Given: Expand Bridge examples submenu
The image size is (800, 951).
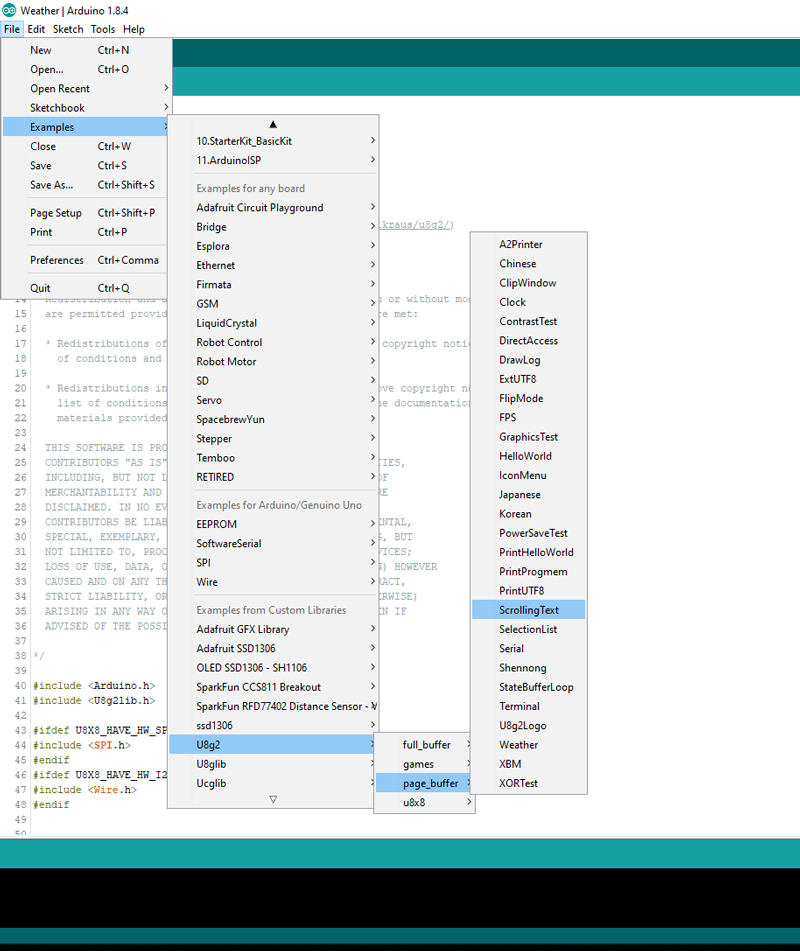Looking at the screenshot, I should pyautogui.click(x=273, y=227).
